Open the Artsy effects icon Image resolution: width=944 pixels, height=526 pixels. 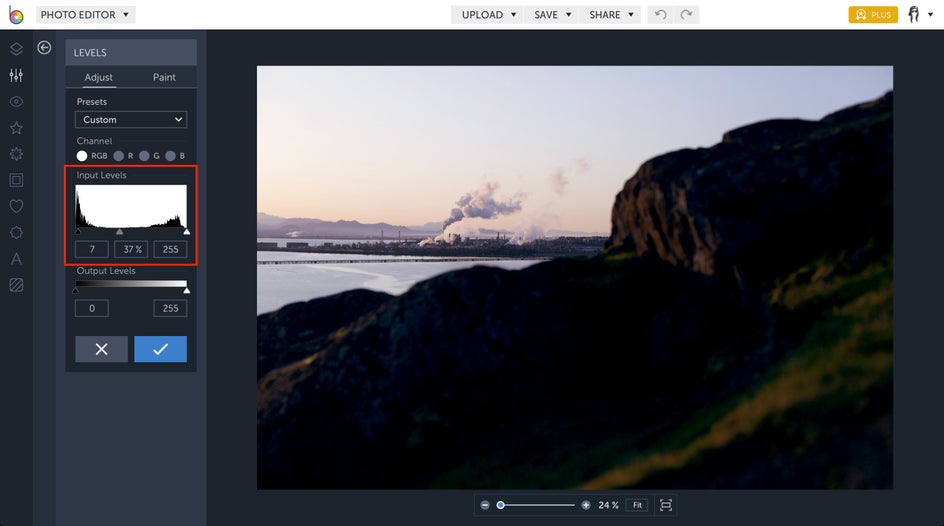point(16,154)
